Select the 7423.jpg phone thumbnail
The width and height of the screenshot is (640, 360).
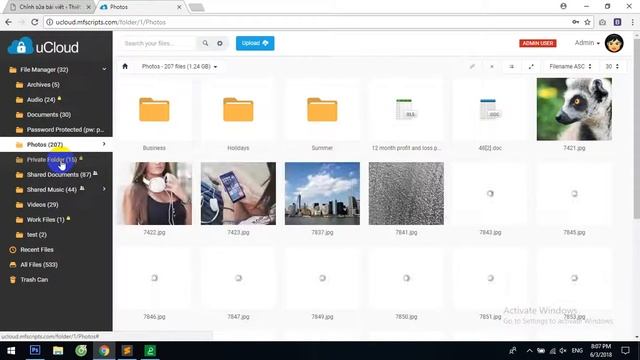(x=238, y=193)
